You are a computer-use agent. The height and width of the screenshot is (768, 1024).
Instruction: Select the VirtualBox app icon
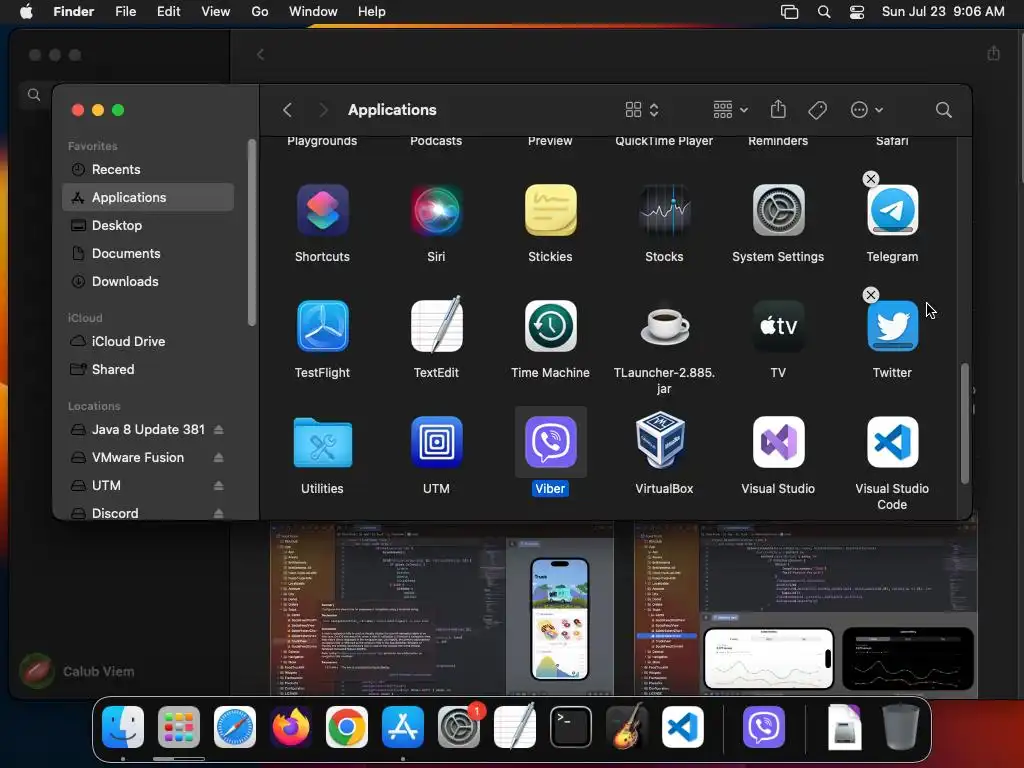[x=660, y=441]
